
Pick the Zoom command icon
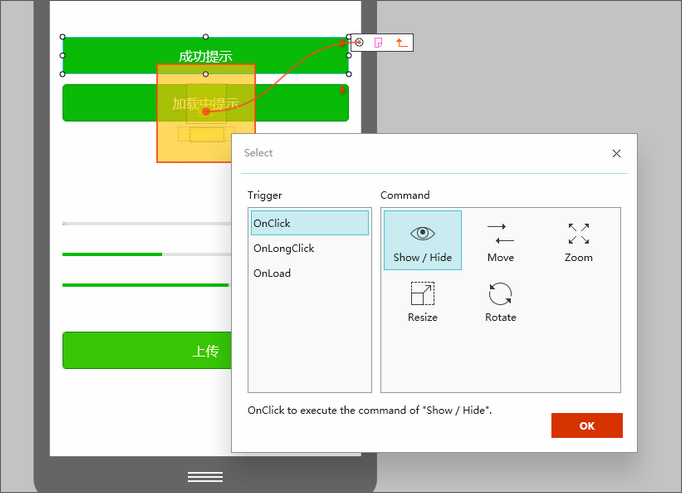click(578, 241)
